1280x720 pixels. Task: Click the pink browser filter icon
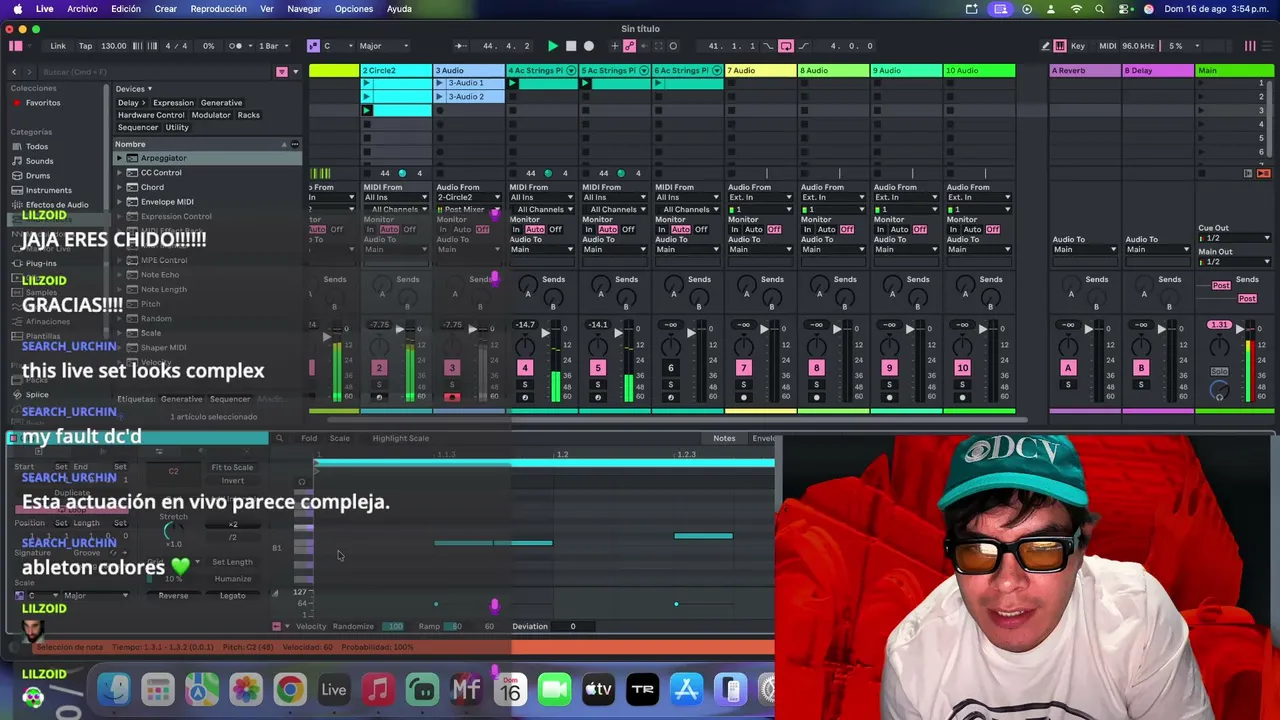(x=282, y=72)
